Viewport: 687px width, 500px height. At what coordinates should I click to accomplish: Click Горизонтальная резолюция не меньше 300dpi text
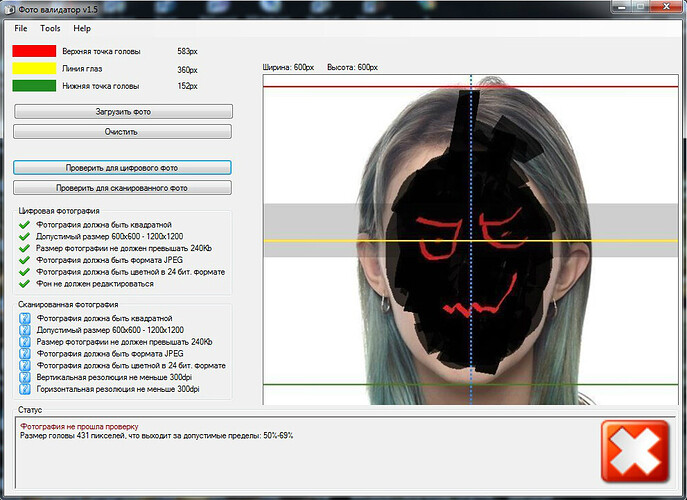click(x=118, y=389)
